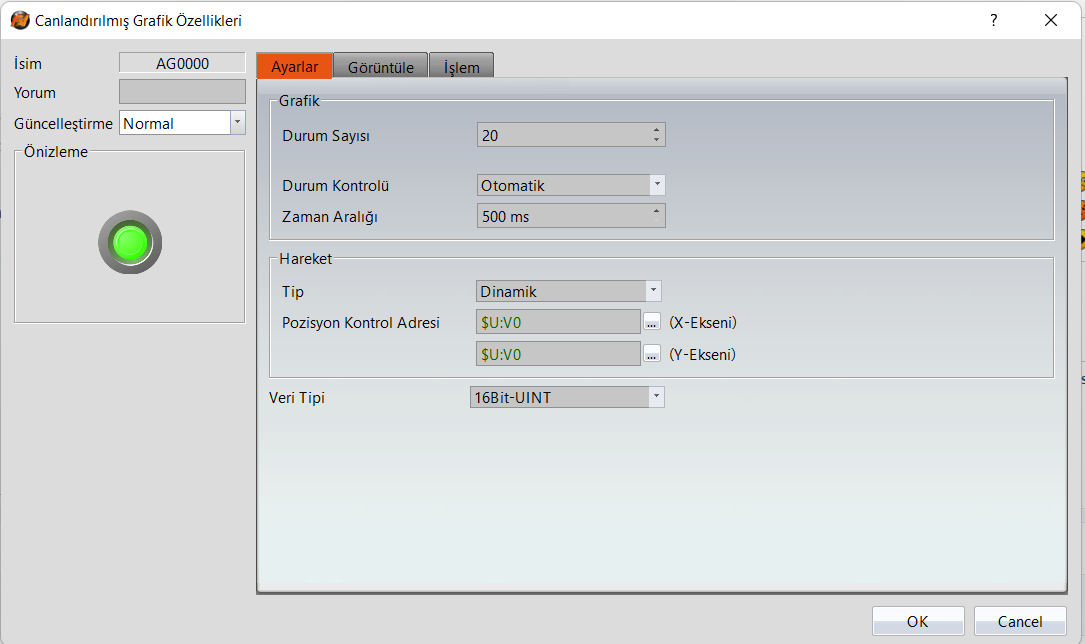Open the Güncelleştirme dropdown
1085x644 pixels.
[237, 123]
